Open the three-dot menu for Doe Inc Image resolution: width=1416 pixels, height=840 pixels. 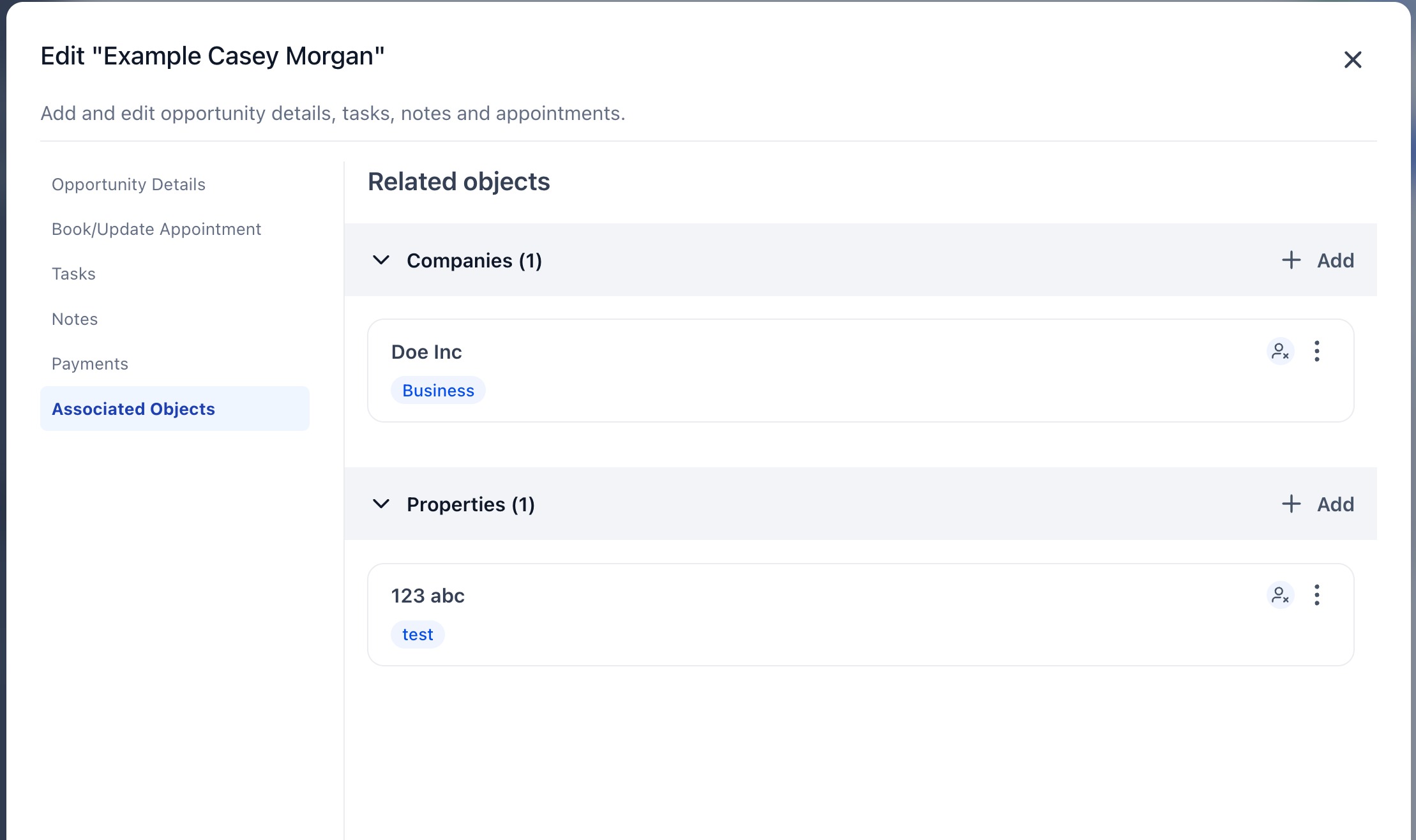[1316, 351]
